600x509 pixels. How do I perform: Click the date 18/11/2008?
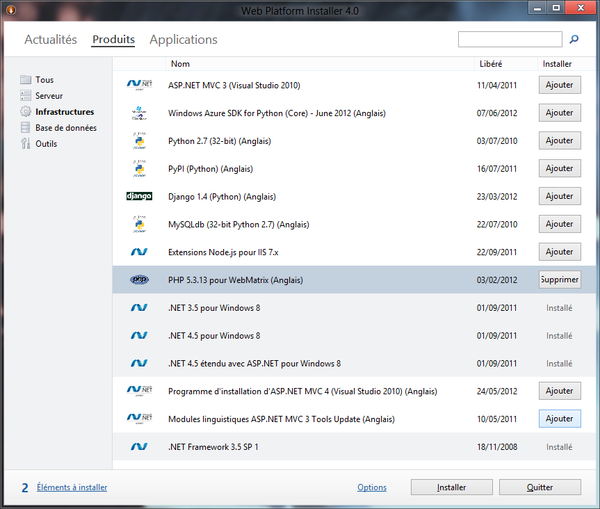point(497,447)
